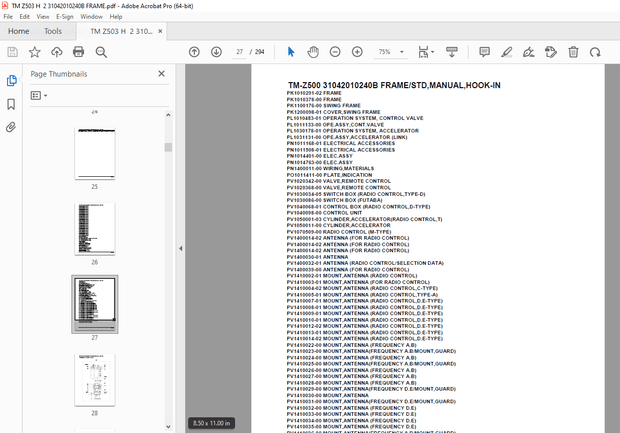The height and width of the screenshot is (433, 620).
Task: Rotate the page clockwise
Action: 595,52
